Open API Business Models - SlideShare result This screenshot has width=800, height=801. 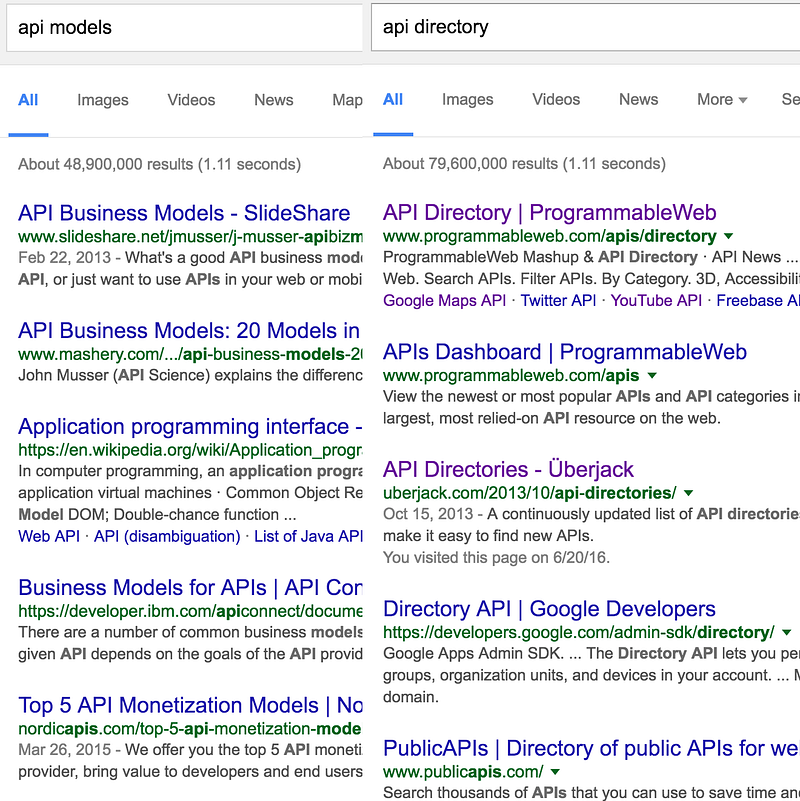(x=184, y=213)
